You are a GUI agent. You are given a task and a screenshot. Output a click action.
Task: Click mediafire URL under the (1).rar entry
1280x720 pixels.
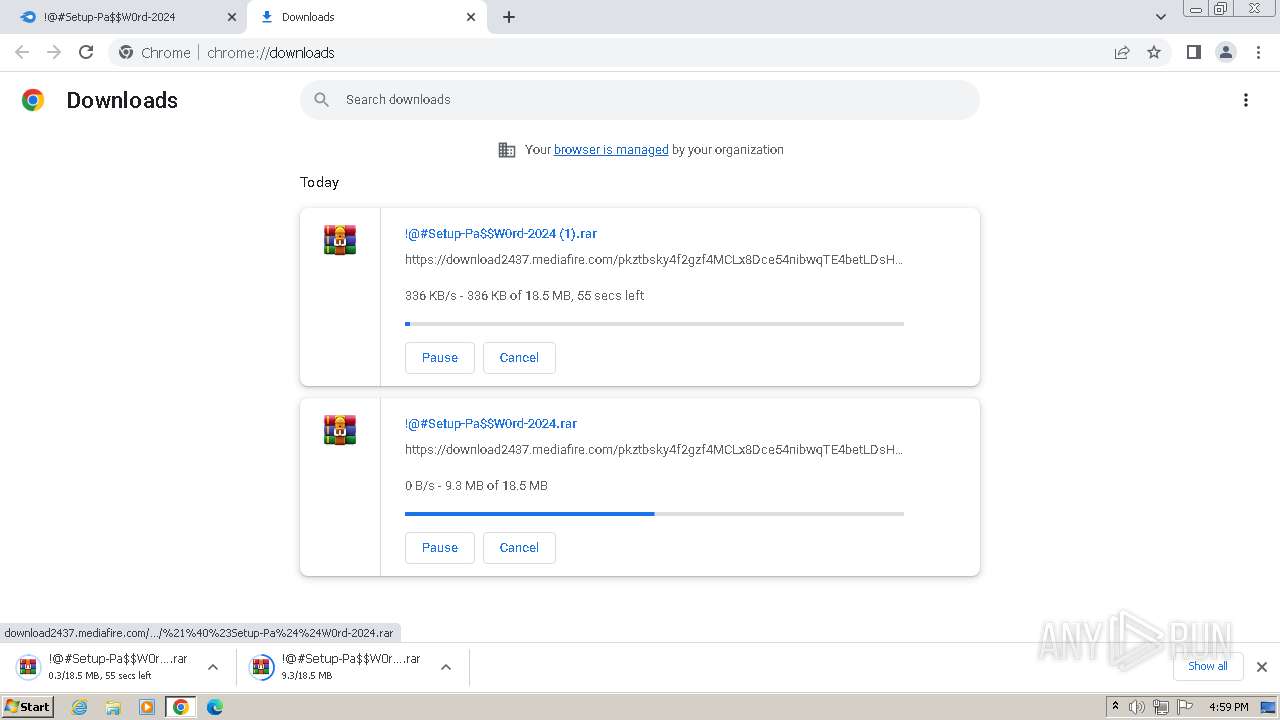[x=654, y=260]
